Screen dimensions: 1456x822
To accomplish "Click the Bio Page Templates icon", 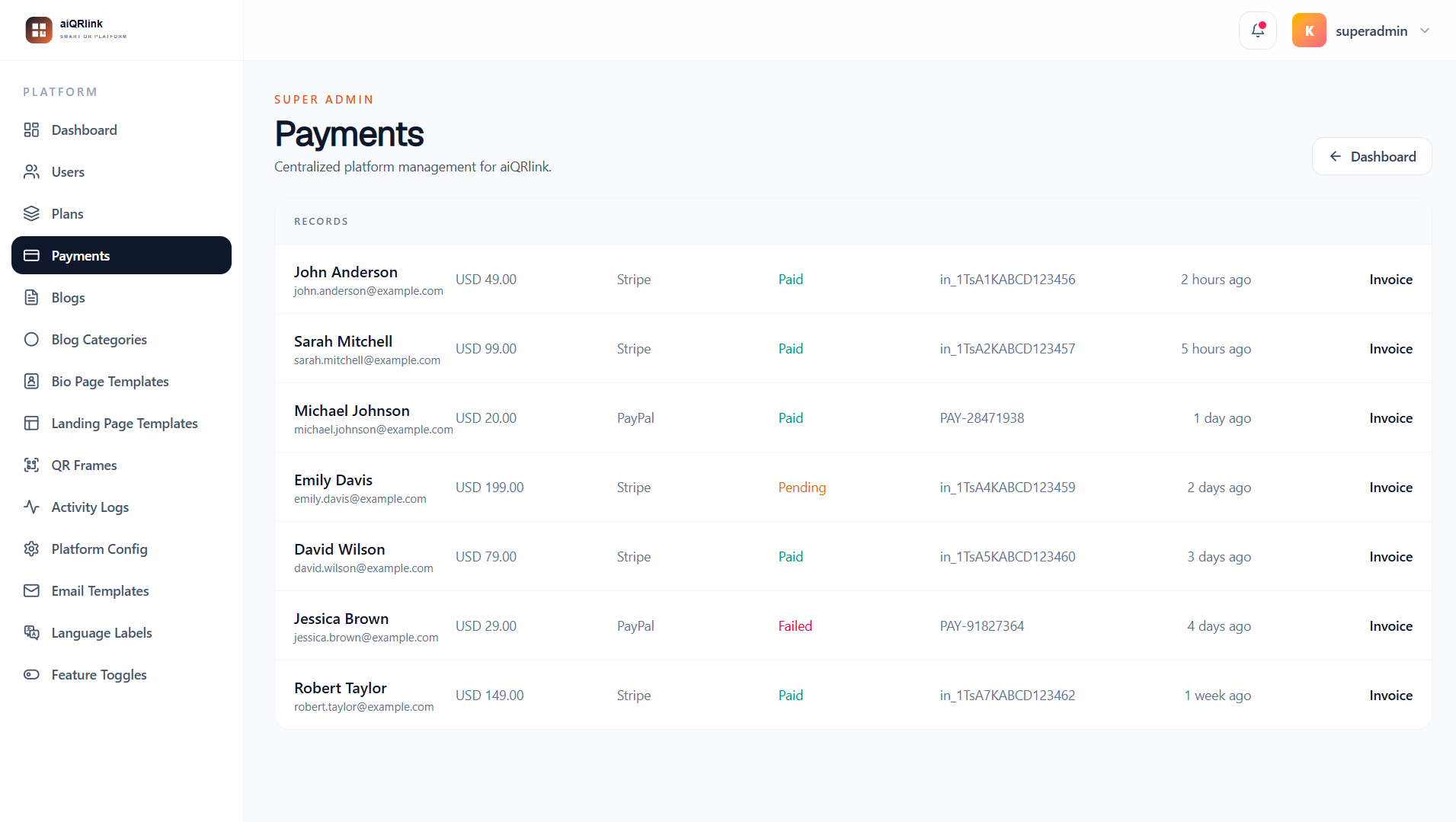I will pyautogui.click(x=31, y=381).
